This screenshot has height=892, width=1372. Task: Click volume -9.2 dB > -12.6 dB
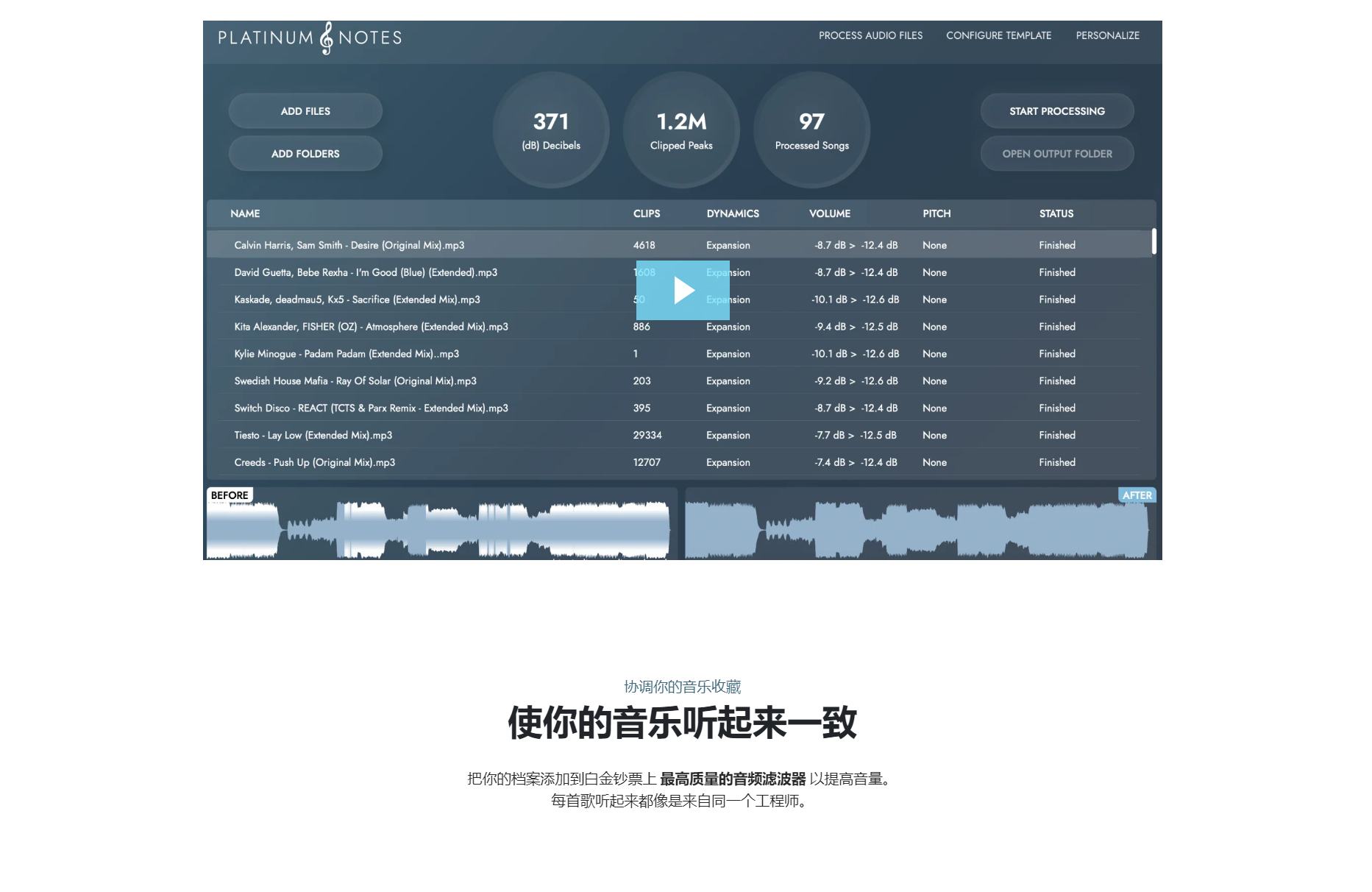856,381
